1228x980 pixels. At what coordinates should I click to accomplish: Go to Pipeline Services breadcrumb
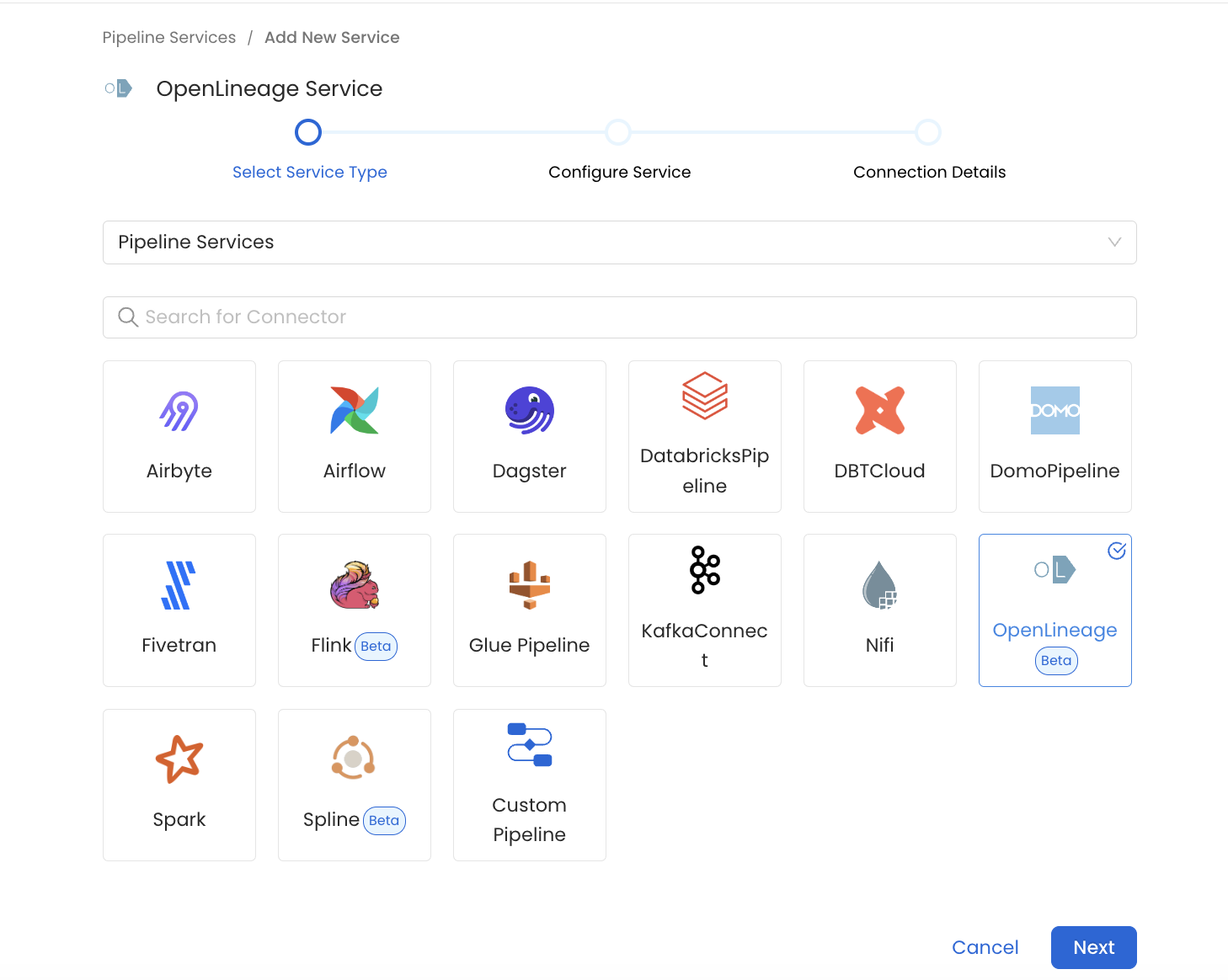click(169, 38)
